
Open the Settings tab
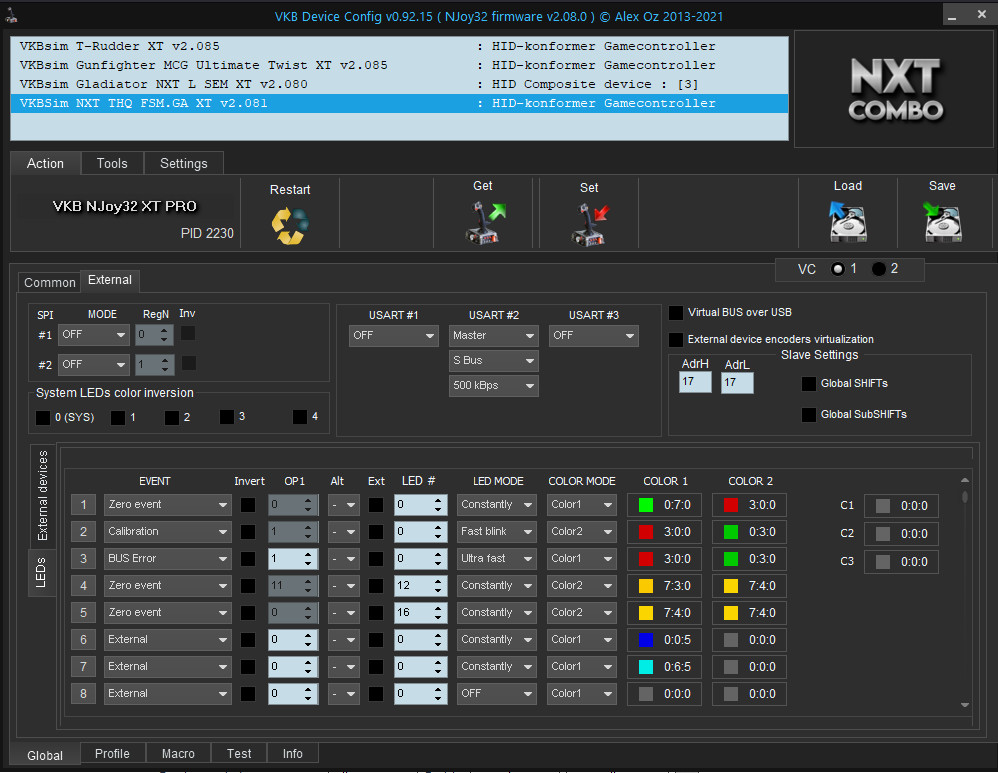pyautogui.click(x=183, y=164)
